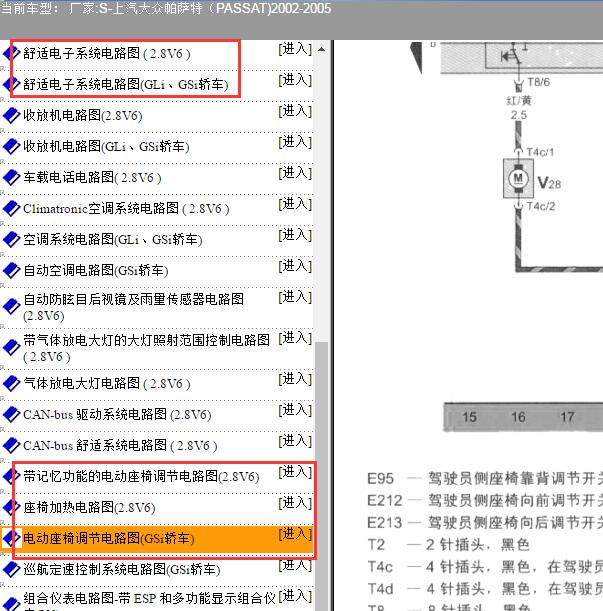Click book icon beside 巡航定速控制系统电路图
This screenshot has height=611, width=603.
(x=11, y=569)
